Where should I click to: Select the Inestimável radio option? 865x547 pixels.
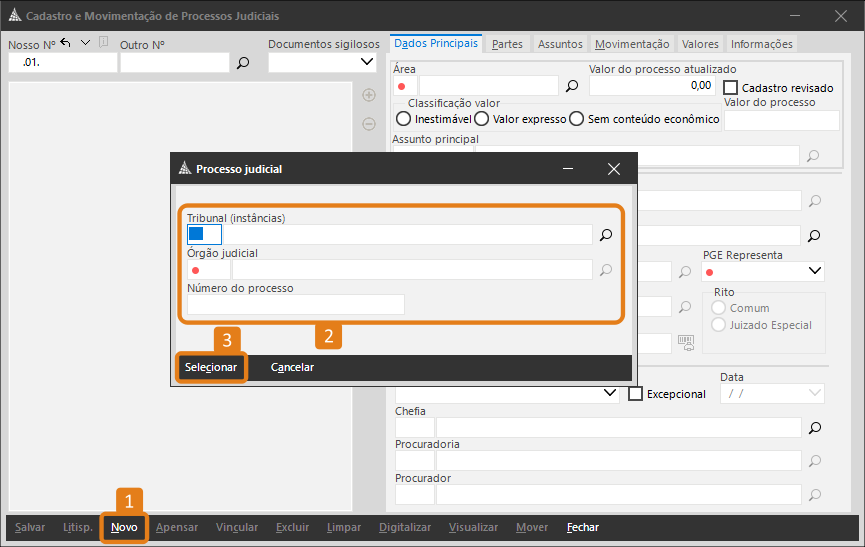point(403,119)
